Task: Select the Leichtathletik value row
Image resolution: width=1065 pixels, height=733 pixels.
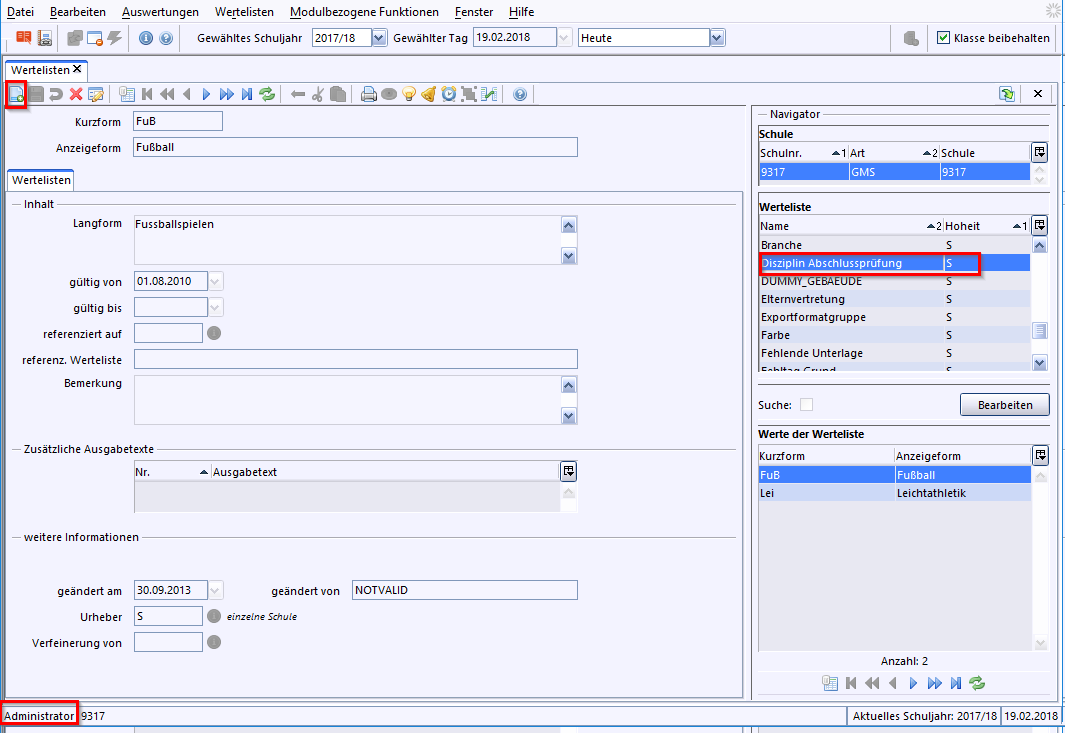Action: tap(895, 493)
